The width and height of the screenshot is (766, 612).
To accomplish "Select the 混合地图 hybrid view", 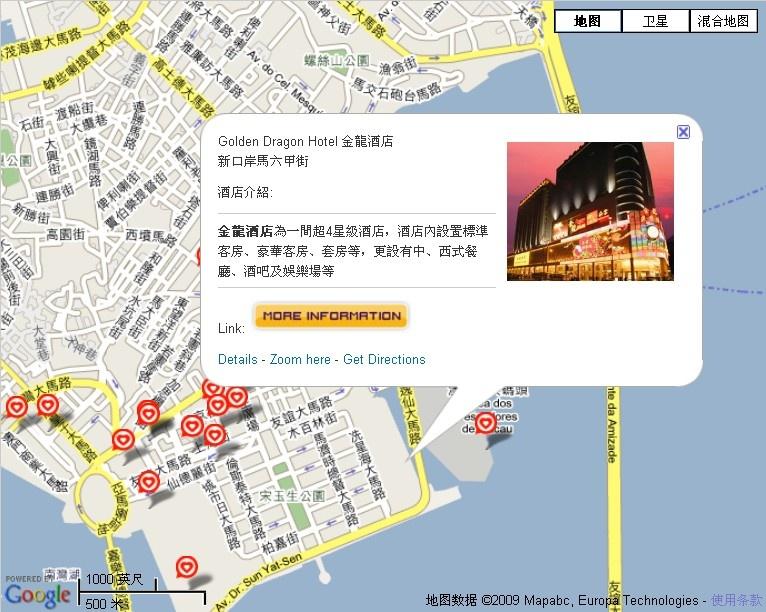I will coord(723,21).
